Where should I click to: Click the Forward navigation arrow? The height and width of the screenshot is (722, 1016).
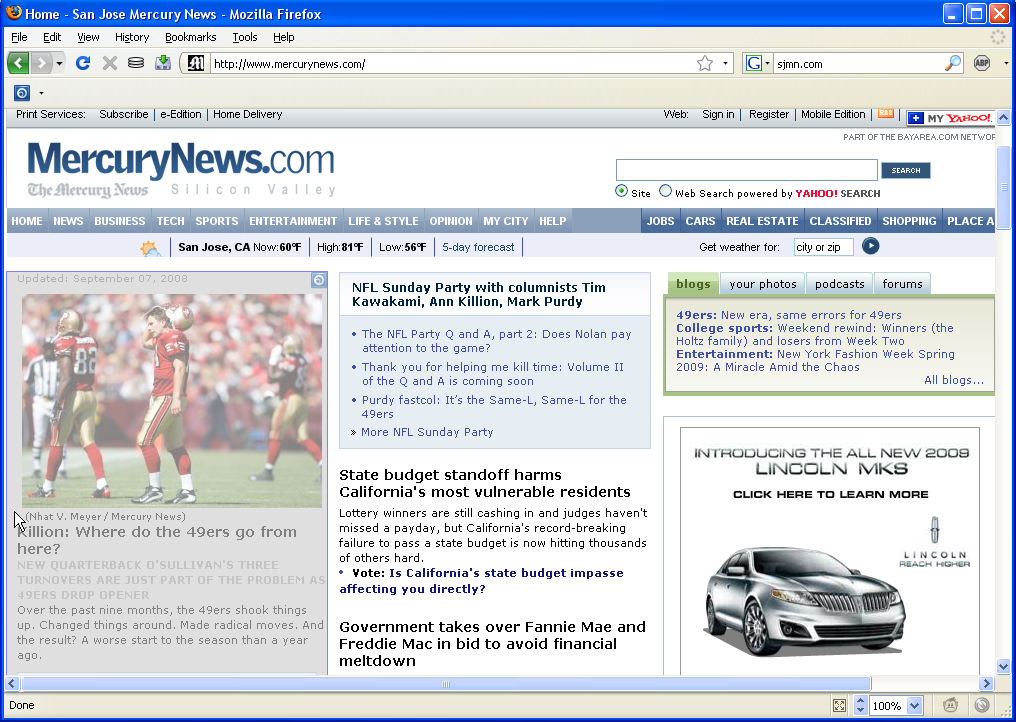(41, 63)
